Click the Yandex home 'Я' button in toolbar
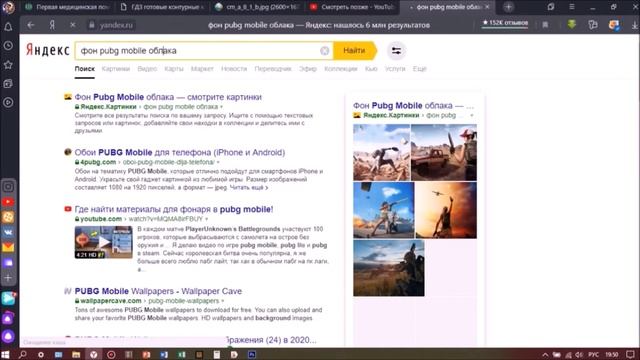The image size is (640, 360). click(x=52, y=25)
